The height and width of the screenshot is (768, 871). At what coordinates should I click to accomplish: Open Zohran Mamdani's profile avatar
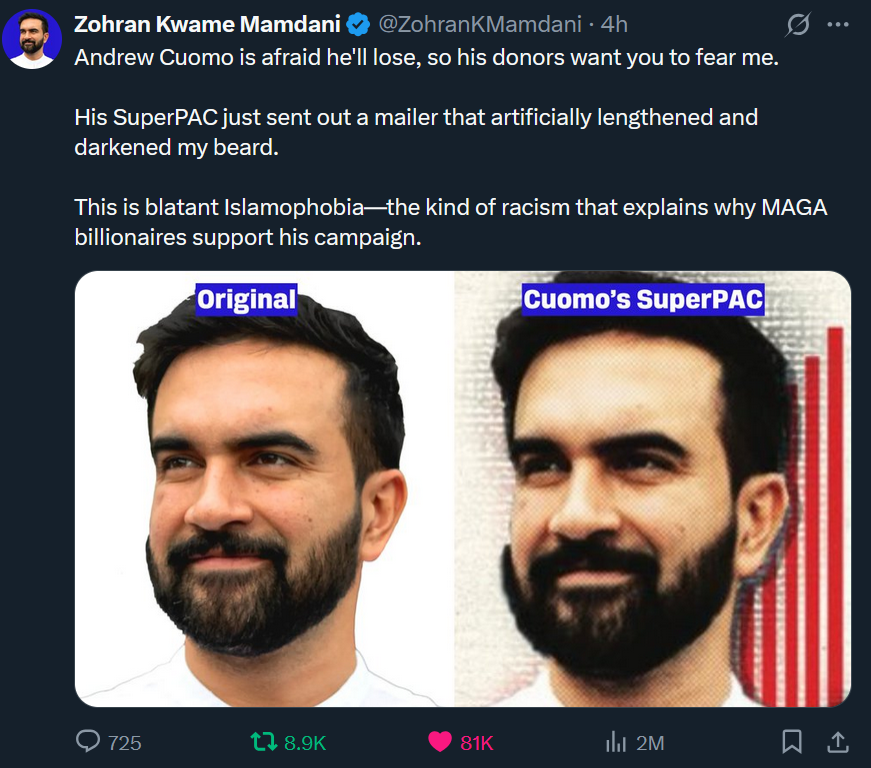(32, 38)
